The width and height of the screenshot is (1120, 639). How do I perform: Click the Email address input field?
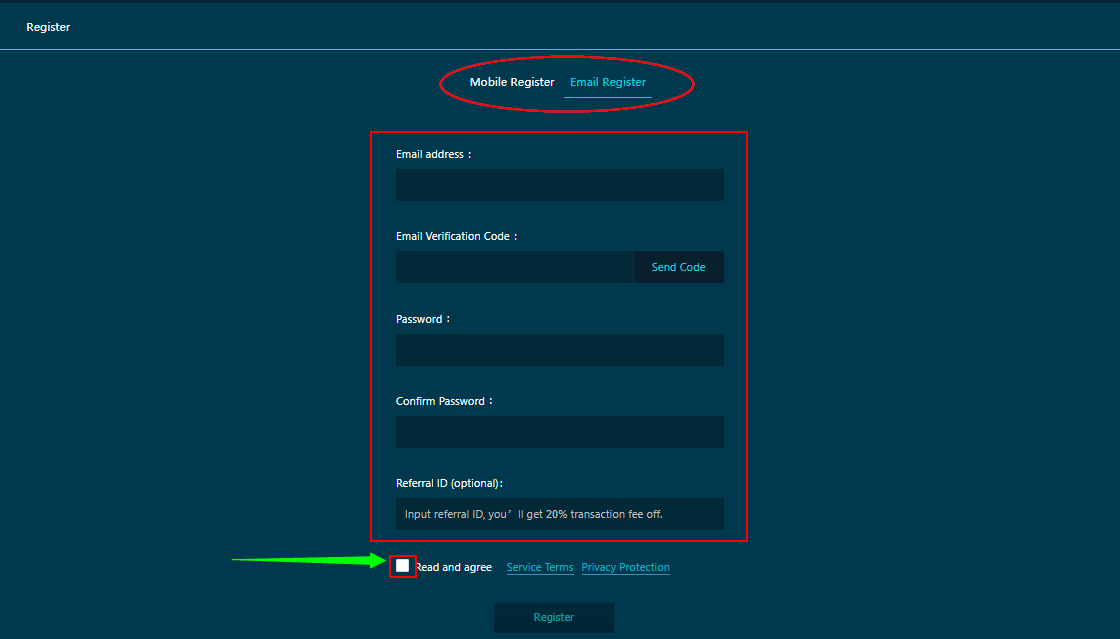559,185
